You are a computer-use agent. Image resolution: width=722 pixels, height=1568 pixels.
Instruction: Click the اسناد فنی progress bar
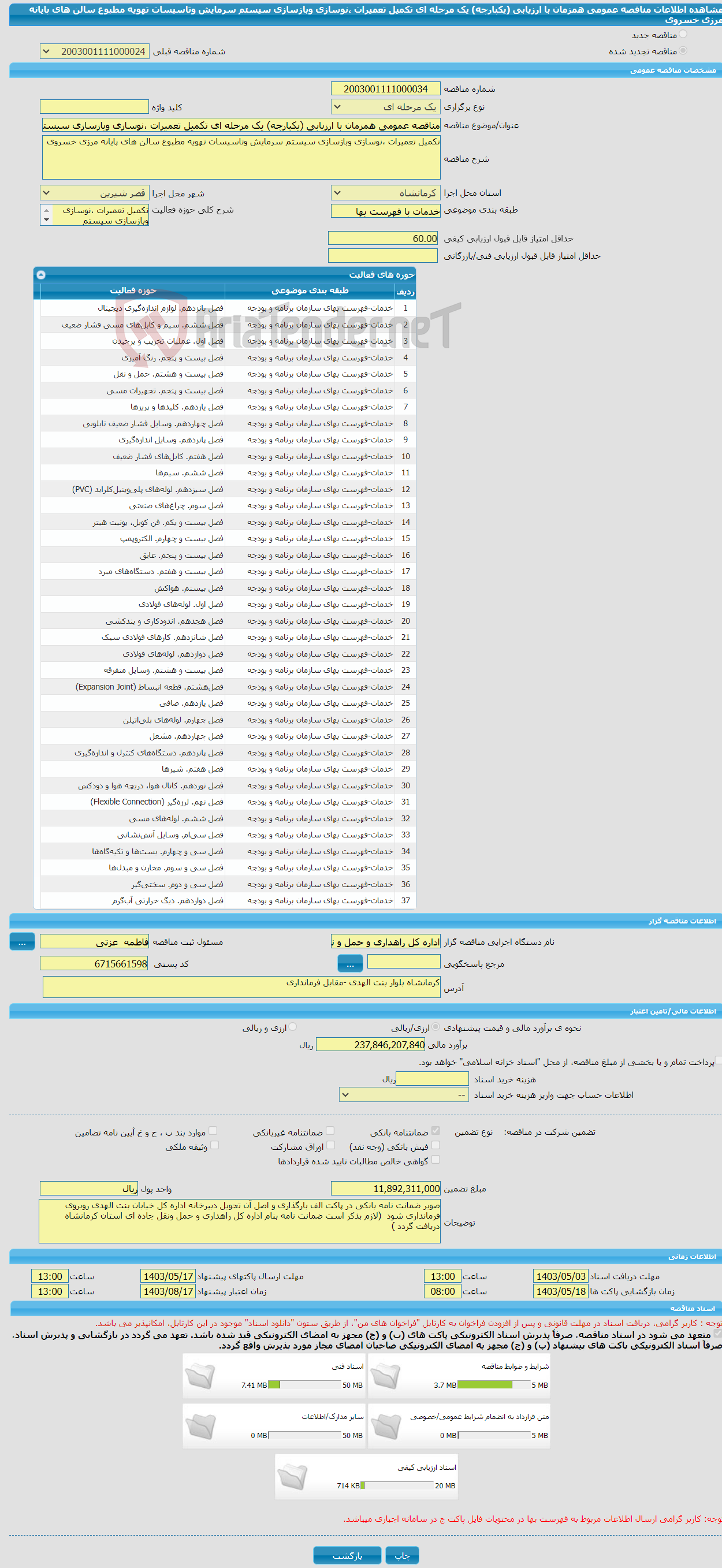304,1384
